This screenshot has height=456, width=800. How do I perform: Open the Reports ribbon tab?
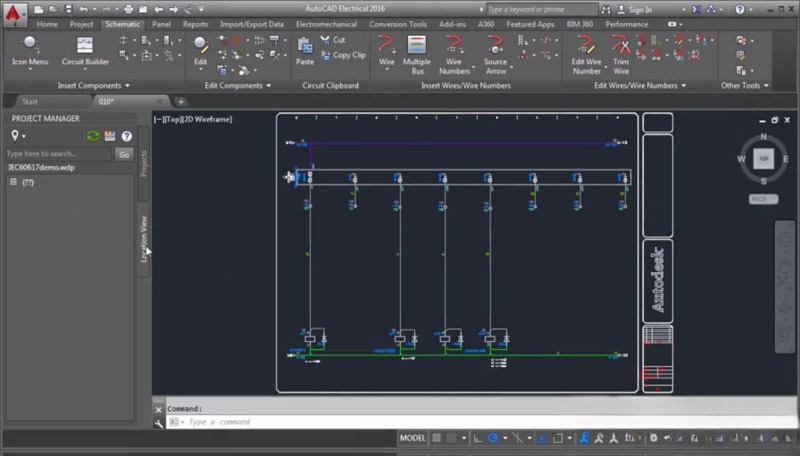[x=195, y=24]
